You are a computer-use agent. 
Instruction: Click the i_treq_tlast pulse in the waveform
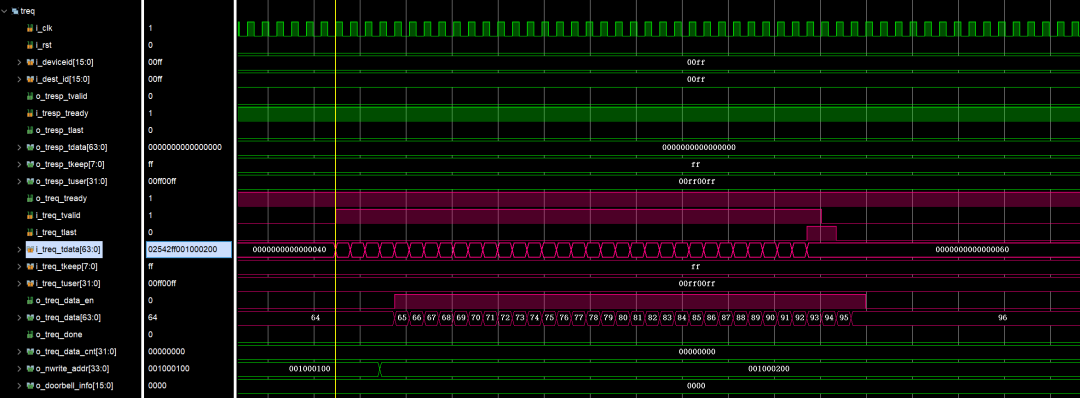[822, 233]
